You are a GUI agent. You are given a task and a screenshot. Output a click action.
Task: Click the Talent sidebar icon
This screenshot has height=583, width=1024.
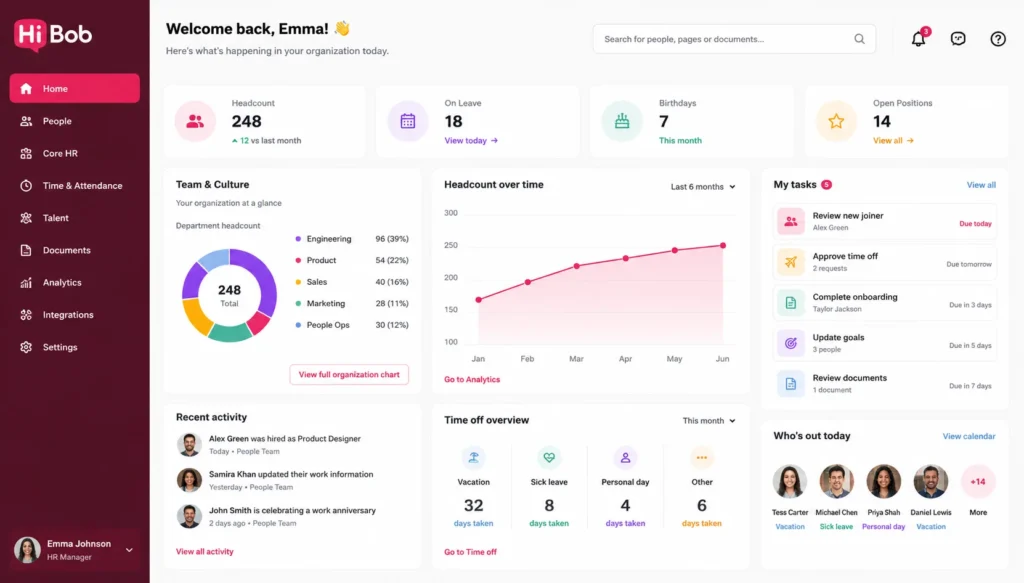[26, 218]
